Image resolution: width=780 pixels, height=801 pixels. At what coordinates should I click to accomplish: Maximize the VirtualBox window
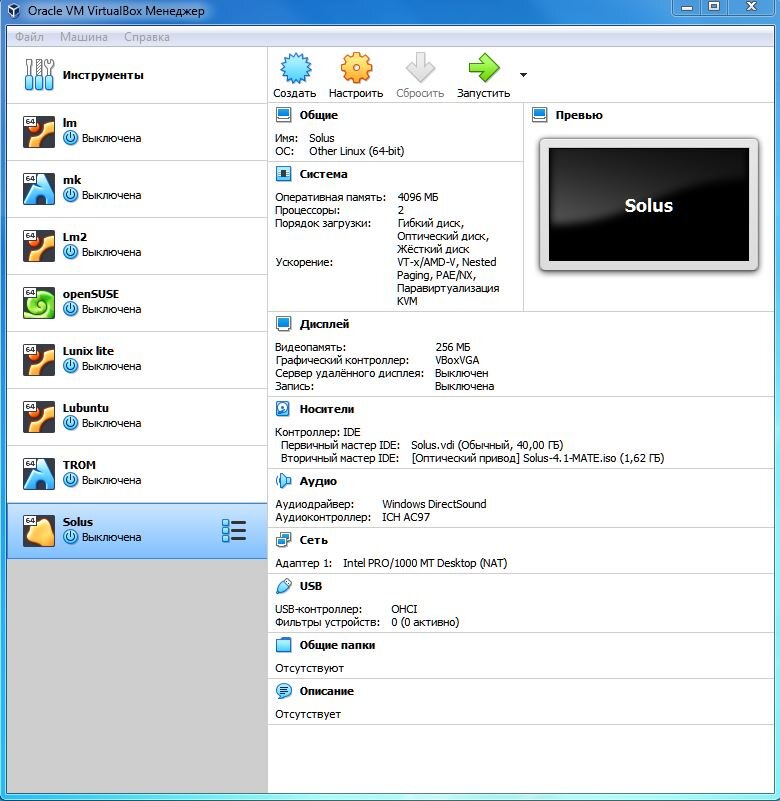click(714, 7)
